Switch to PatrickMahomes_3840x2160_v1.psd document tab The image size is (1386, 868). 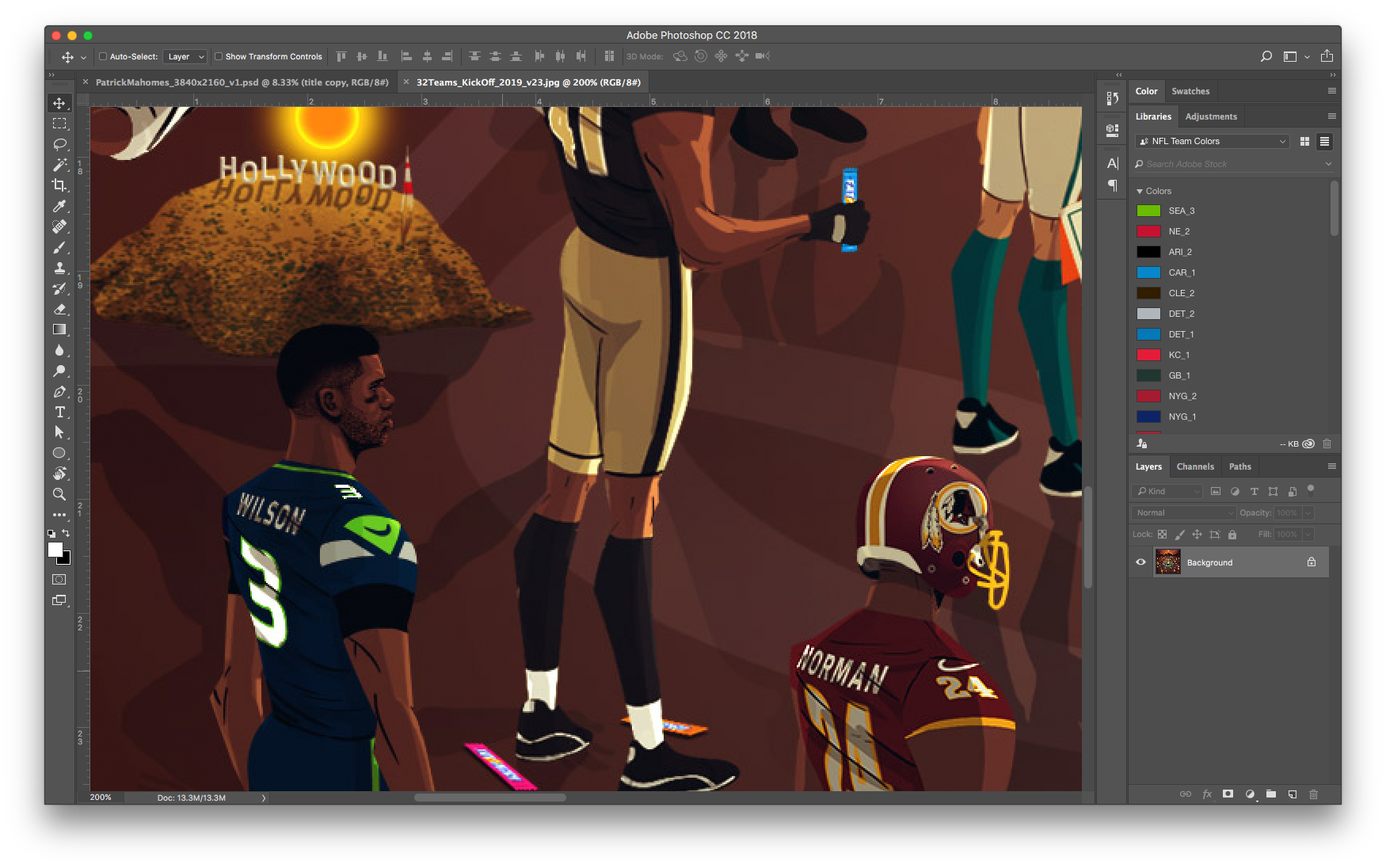tap(242, 82)
